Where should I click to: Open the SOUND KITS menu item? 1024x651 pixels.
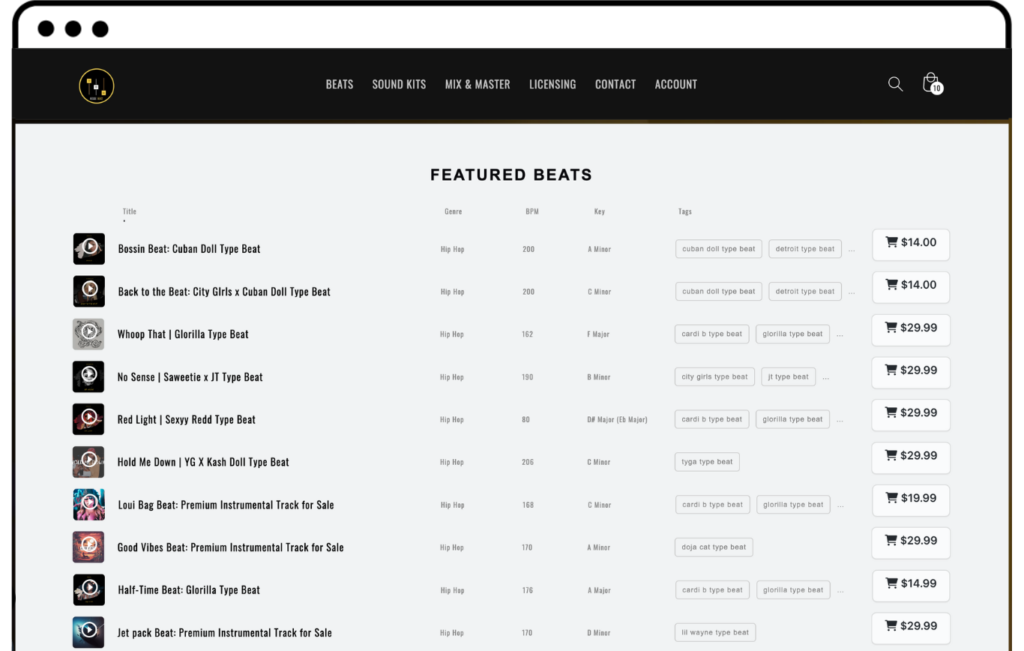coord(399,84)
